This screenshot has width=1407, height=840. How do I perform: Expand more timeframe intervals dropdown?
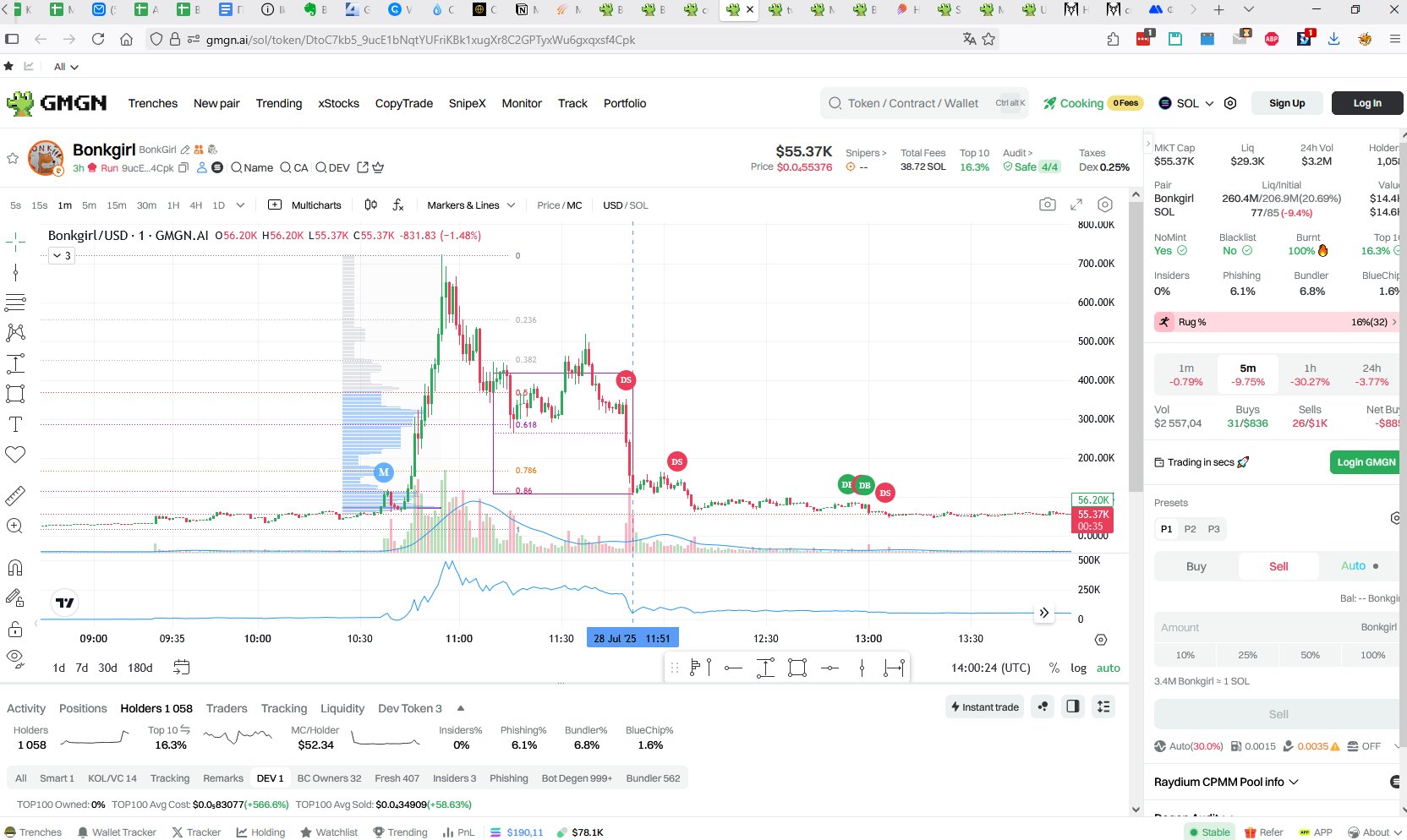(x=240, y=205)
